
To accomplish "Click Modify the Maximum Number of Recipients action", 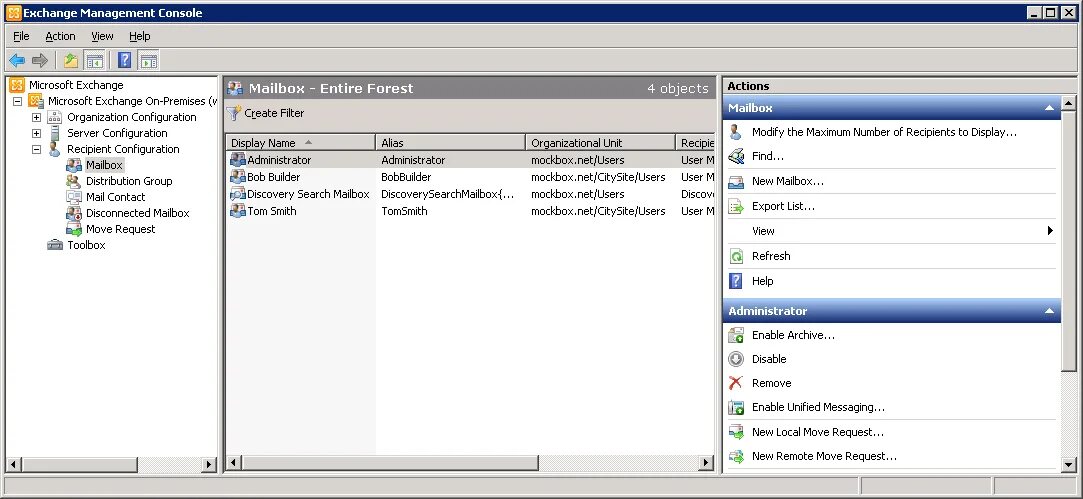I will (x=884, y=132).
